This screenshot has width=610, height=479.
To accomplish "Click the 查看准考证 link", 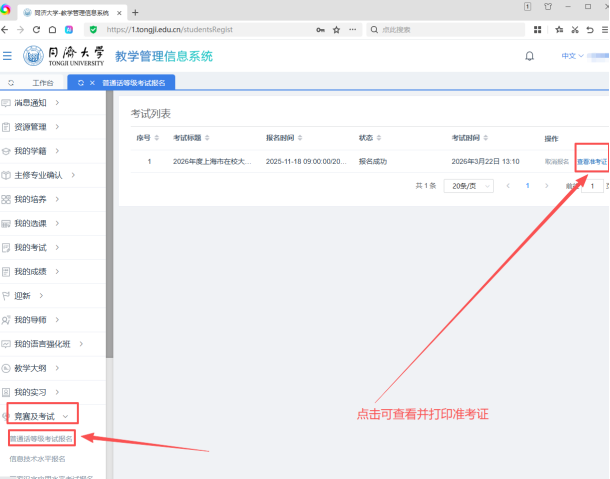I will coord(592,161).
